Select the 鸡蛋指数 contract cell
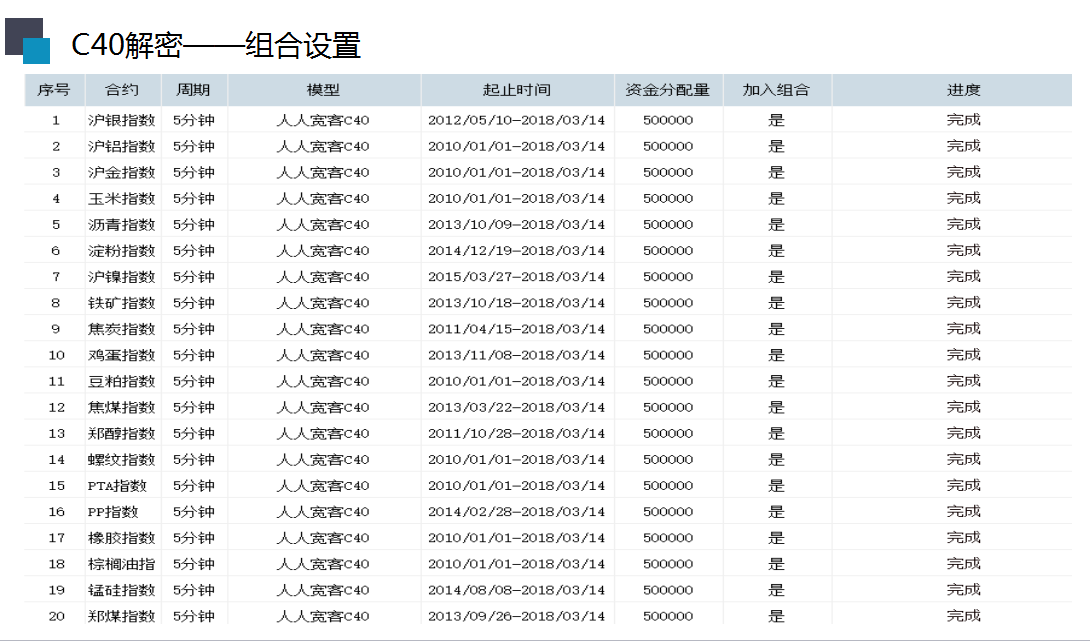 click(122, 355)
